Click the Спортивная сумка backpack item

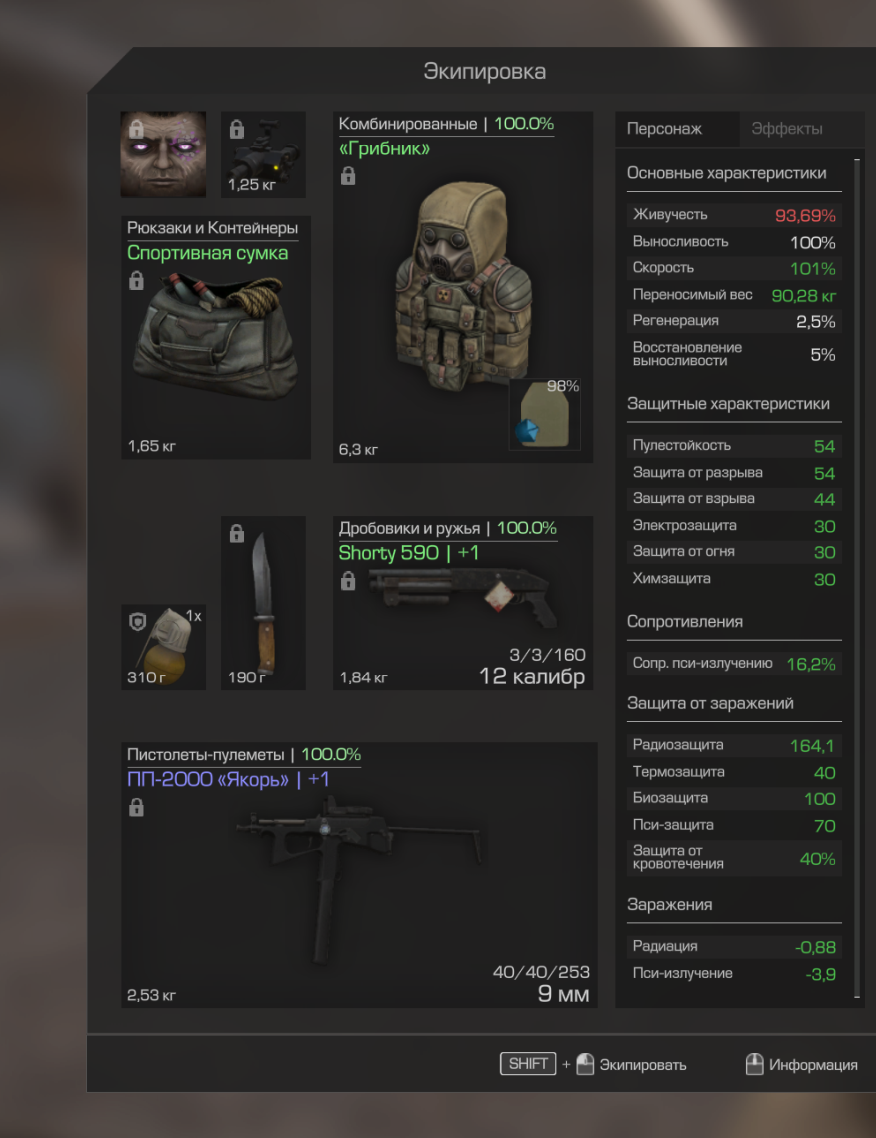[x=216, y=337]
